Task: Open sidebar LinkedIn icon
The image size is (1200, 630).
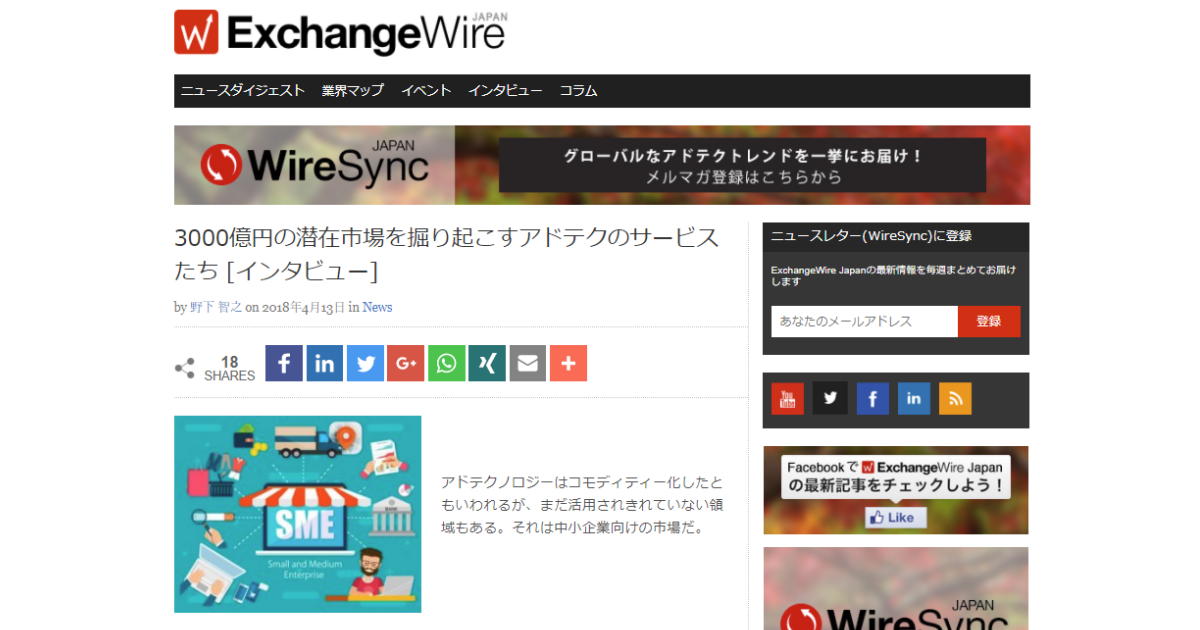Action: tap(914, 399)
